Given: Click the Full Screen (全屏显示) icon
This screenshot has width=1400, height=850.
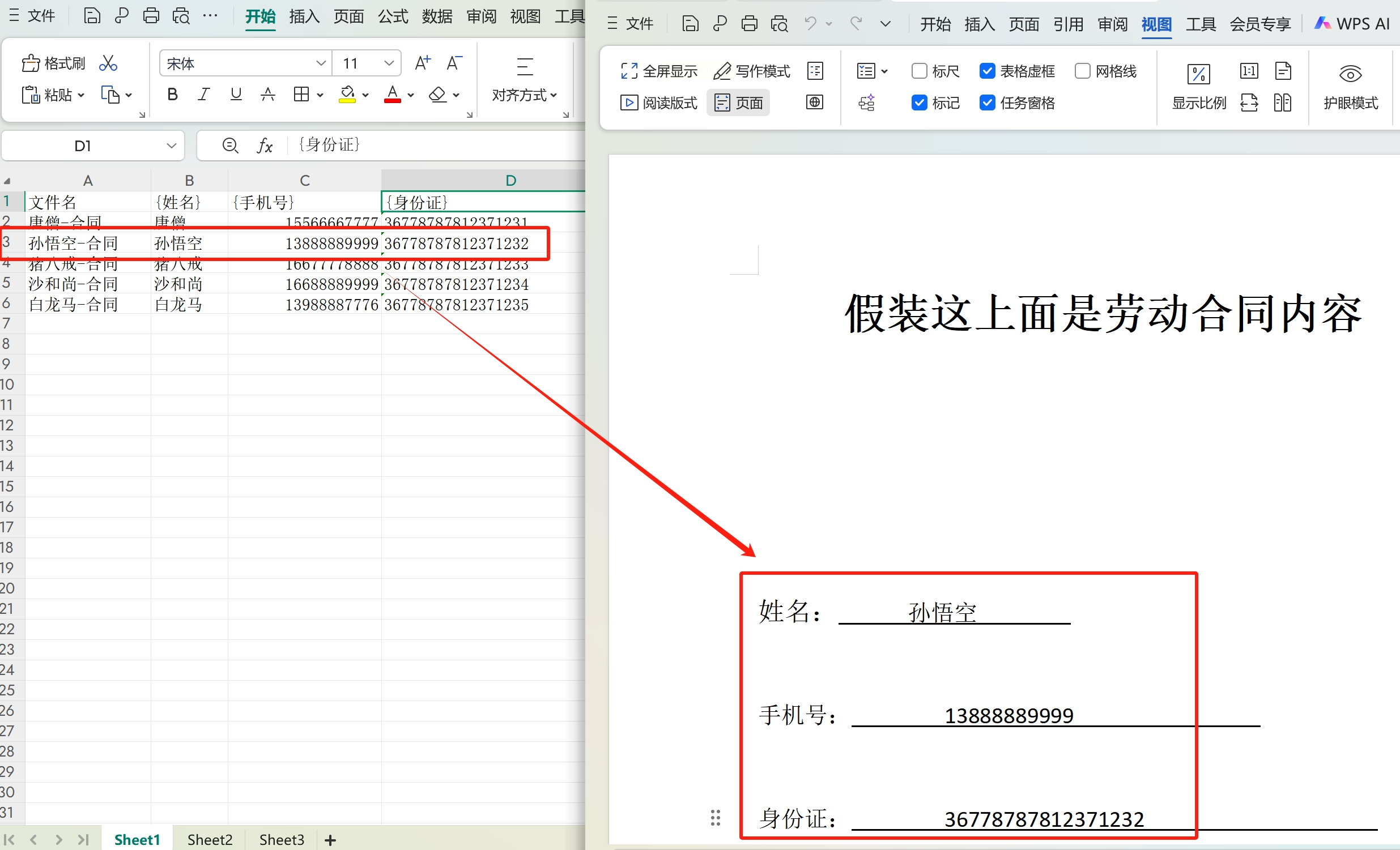Looking at the screenshot, I should pos(629,71).
